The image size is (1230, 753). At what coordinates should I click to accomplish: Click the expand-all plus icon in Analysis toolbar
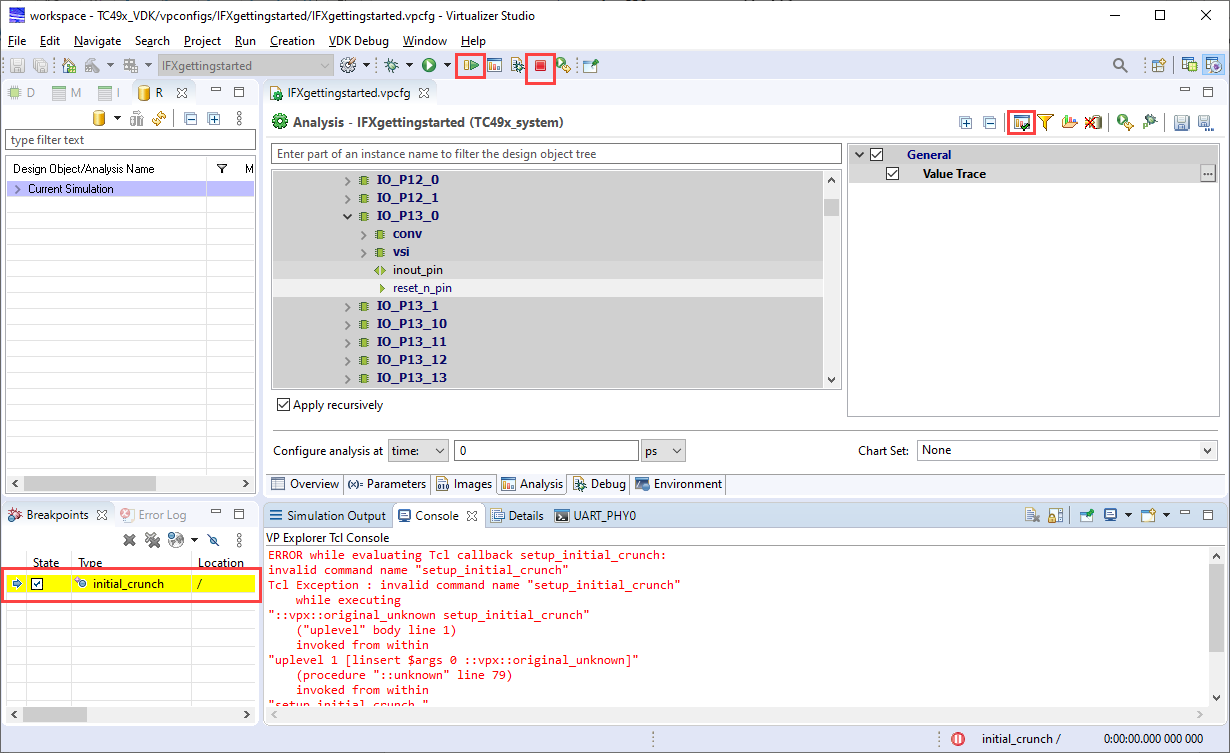[965, 122]
